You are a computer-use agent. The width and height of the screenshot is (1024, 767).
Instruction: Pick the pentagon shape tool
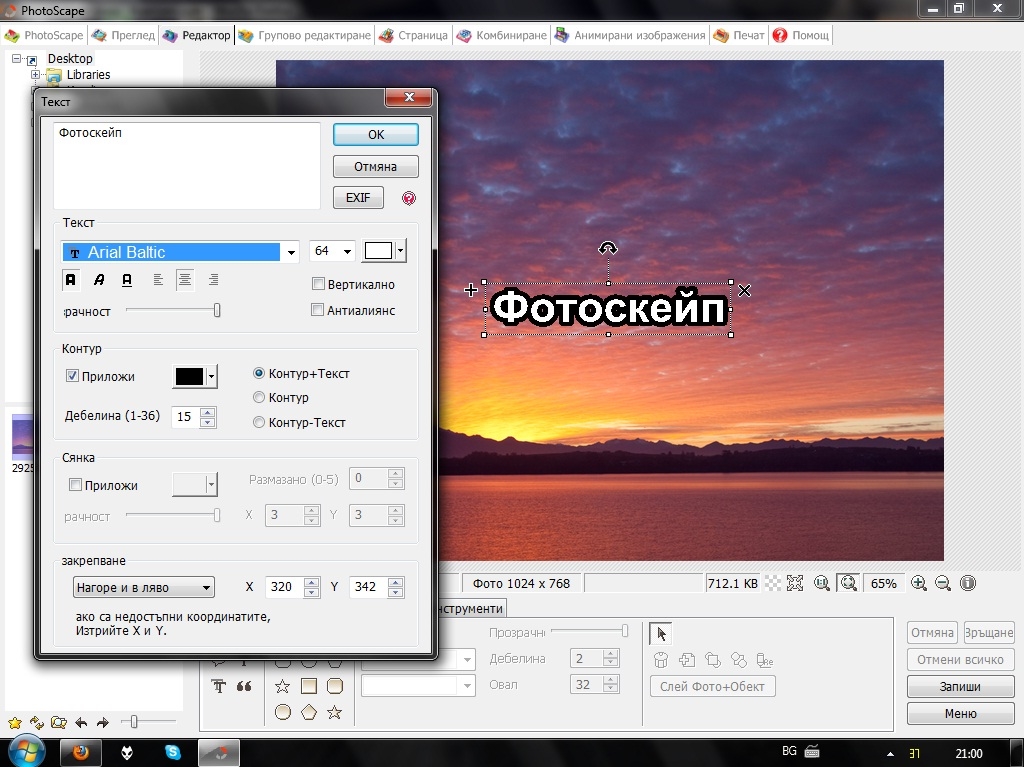coord(309,712)
